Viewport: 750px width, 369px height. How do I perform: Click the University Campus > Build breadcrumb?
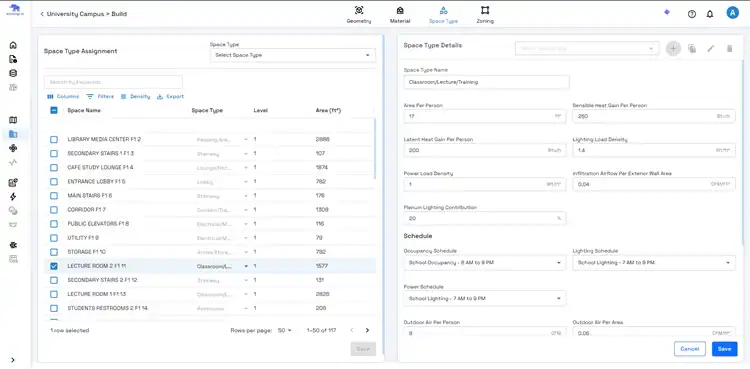[87, 14]
